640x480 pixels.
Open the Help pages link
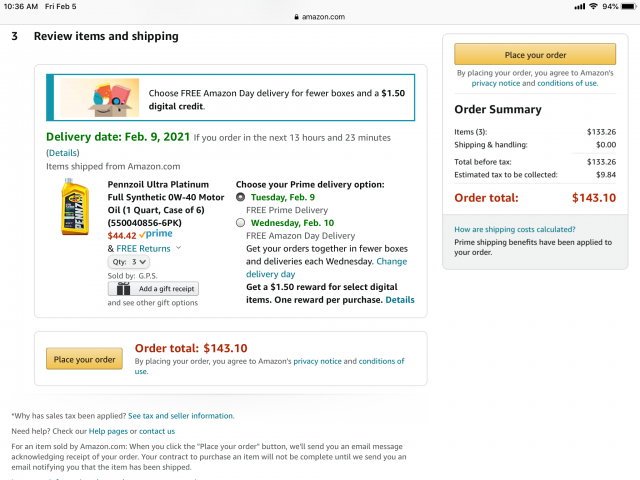[107, 430]
